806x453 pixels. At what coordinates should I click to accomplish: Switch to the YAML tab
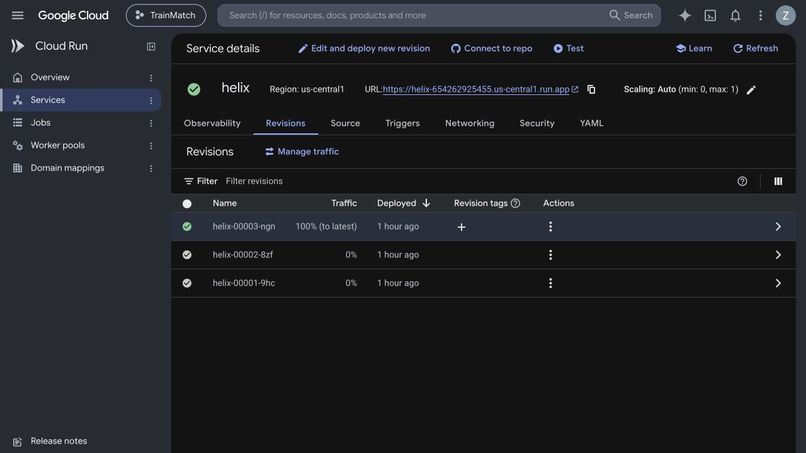point(592,123)
